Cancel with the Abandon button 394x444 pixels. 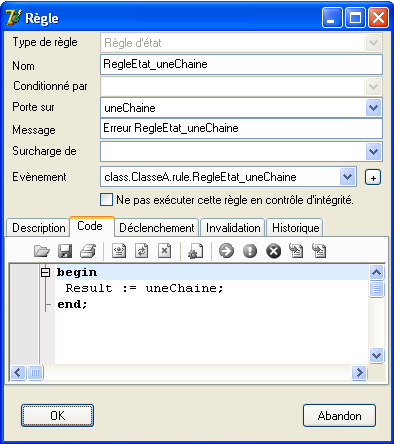pyautogui.click(x=339, y=415)
